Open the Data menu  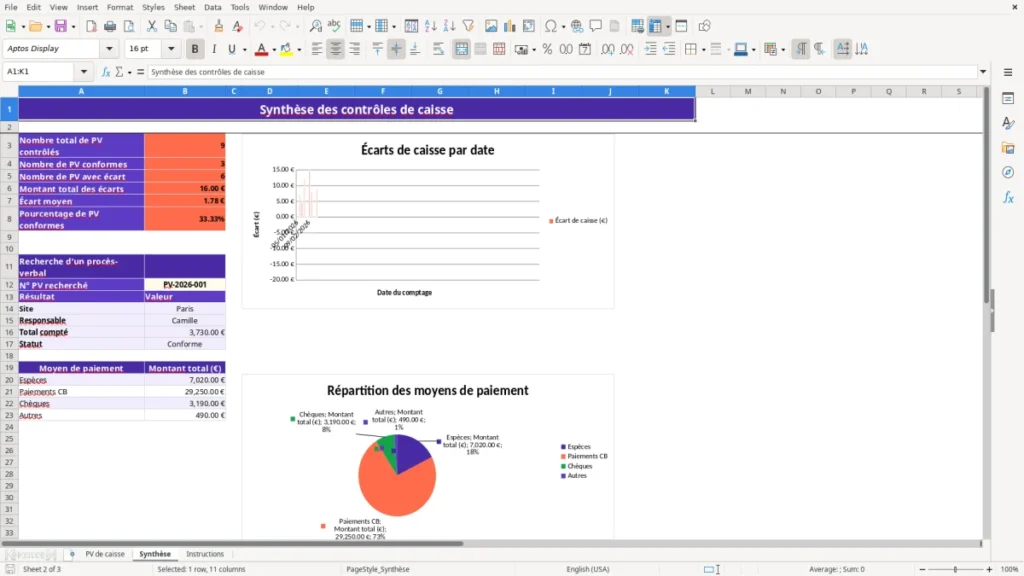tap(213, 7)
